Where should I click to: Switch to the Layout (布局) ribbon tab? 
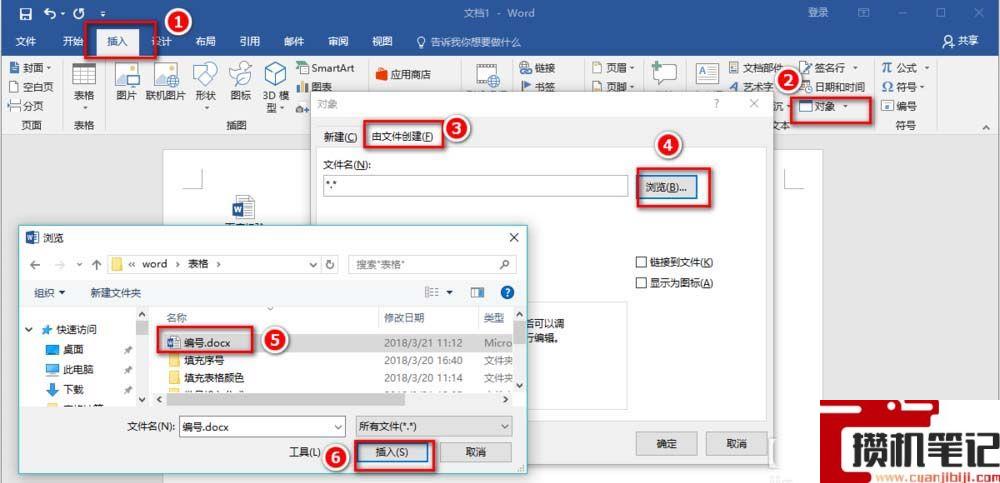point(205,41)
